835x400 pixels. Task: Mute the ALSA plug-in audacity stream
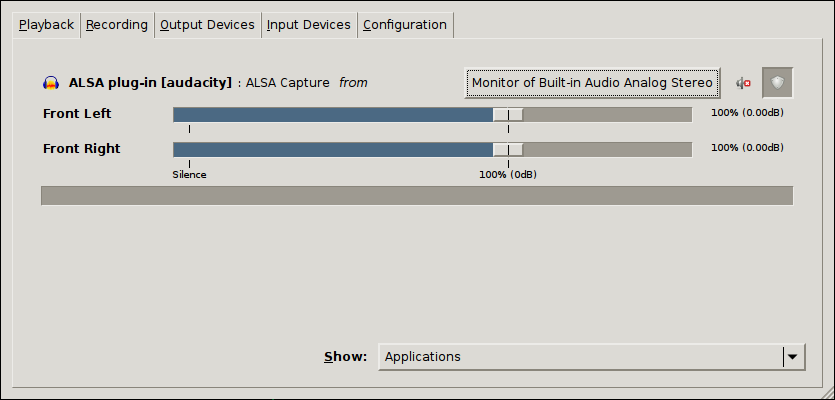coord(743,83)
